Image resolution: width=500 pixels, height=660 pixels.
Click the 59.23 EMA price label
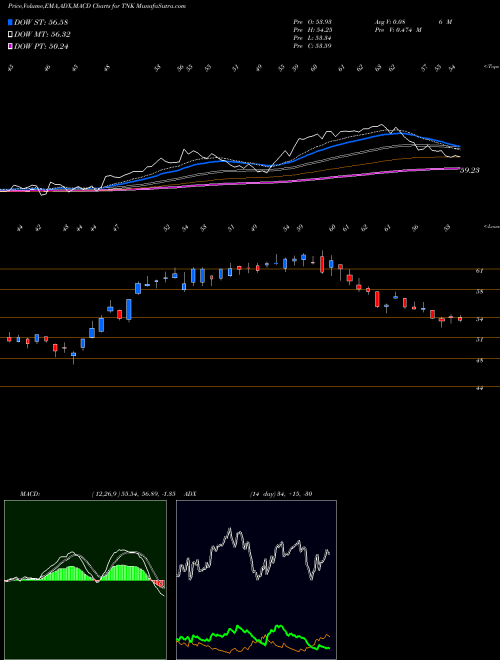coord(470,170)
